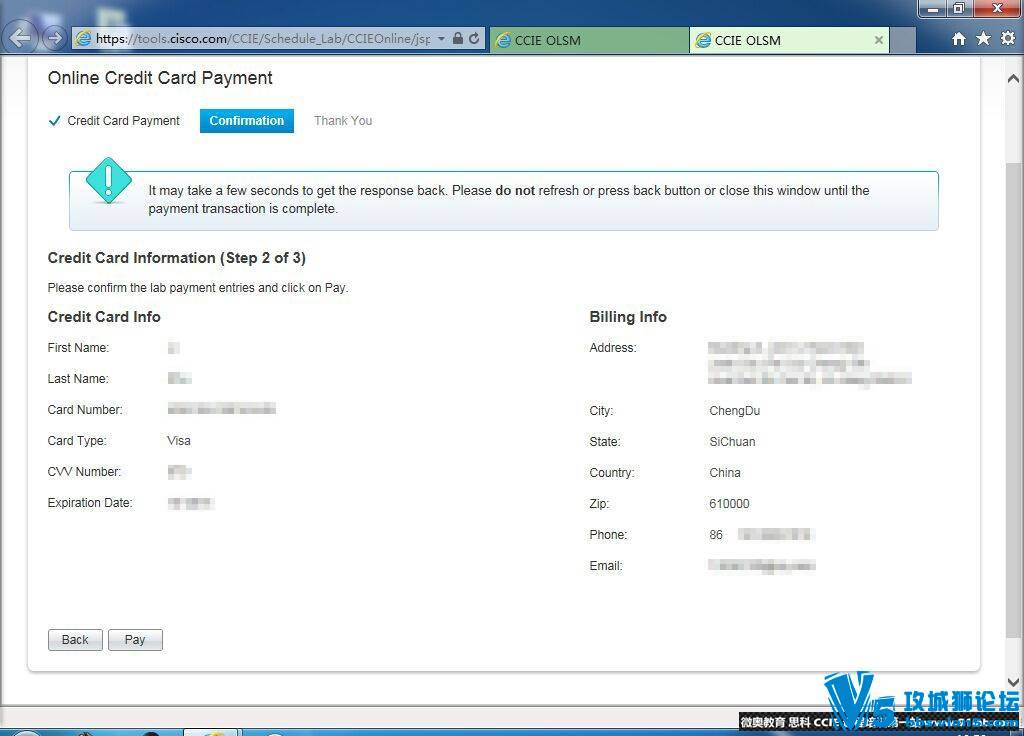1024x736 pixels.
Task: Close the active CCIE OLSM tab
Action: [879, 40]
